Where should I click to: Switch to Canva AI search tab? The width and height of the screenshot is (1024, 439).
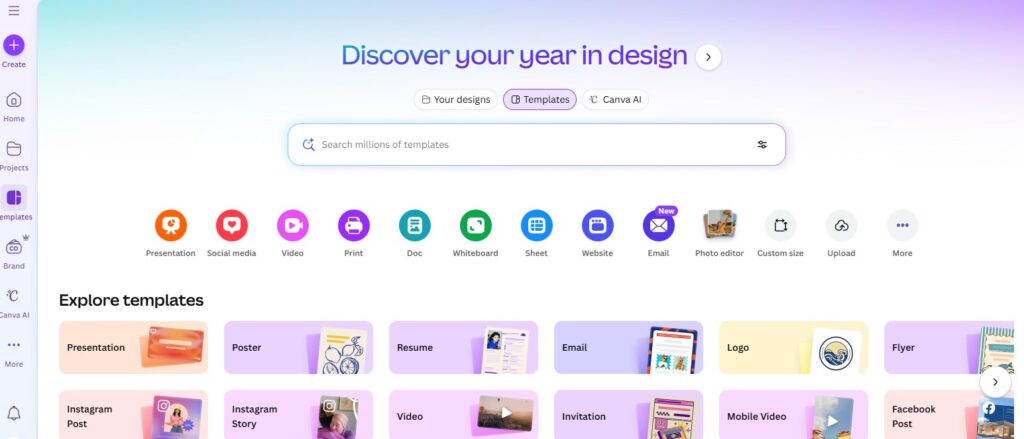point(615,99)
